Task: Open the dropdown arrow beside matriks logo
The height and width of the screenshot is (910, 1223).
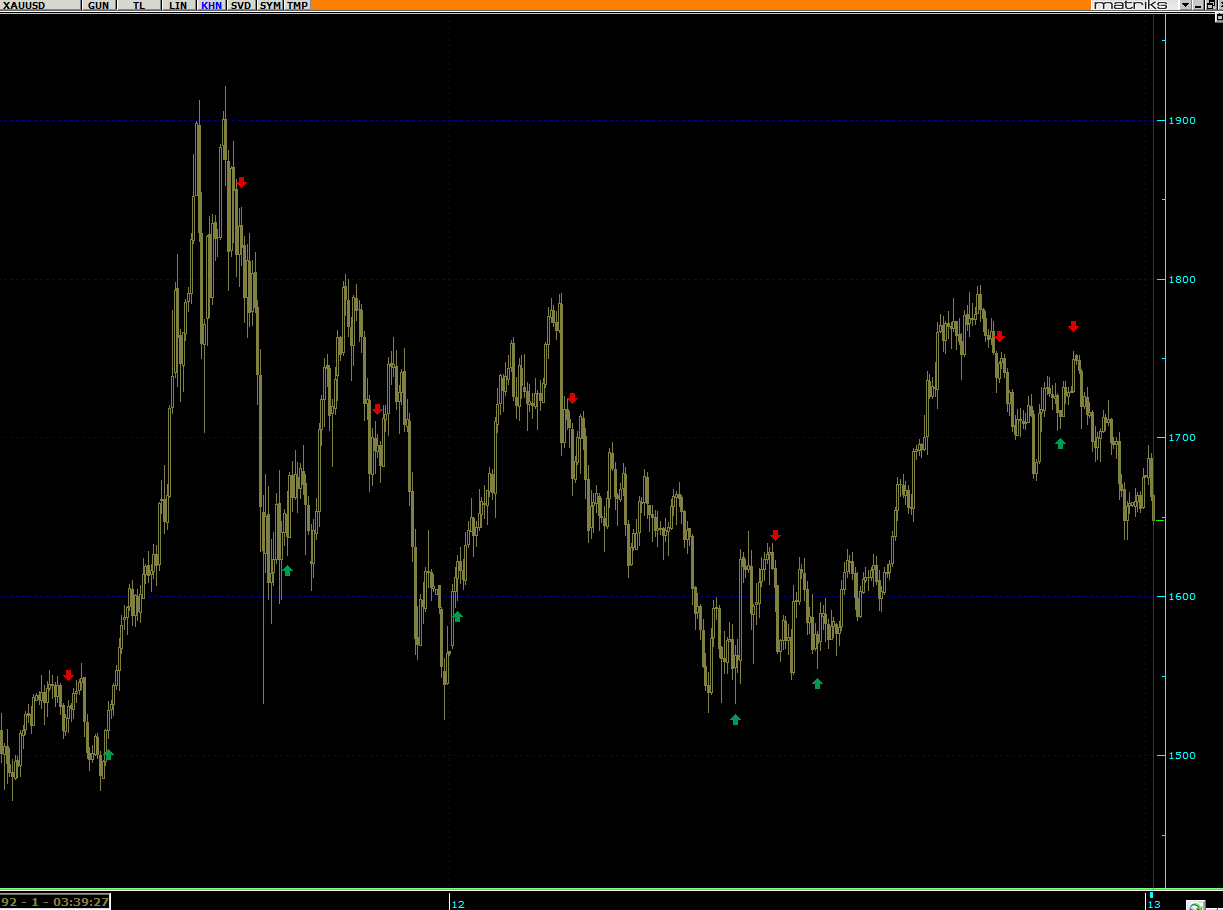Action: [1185, 5]
